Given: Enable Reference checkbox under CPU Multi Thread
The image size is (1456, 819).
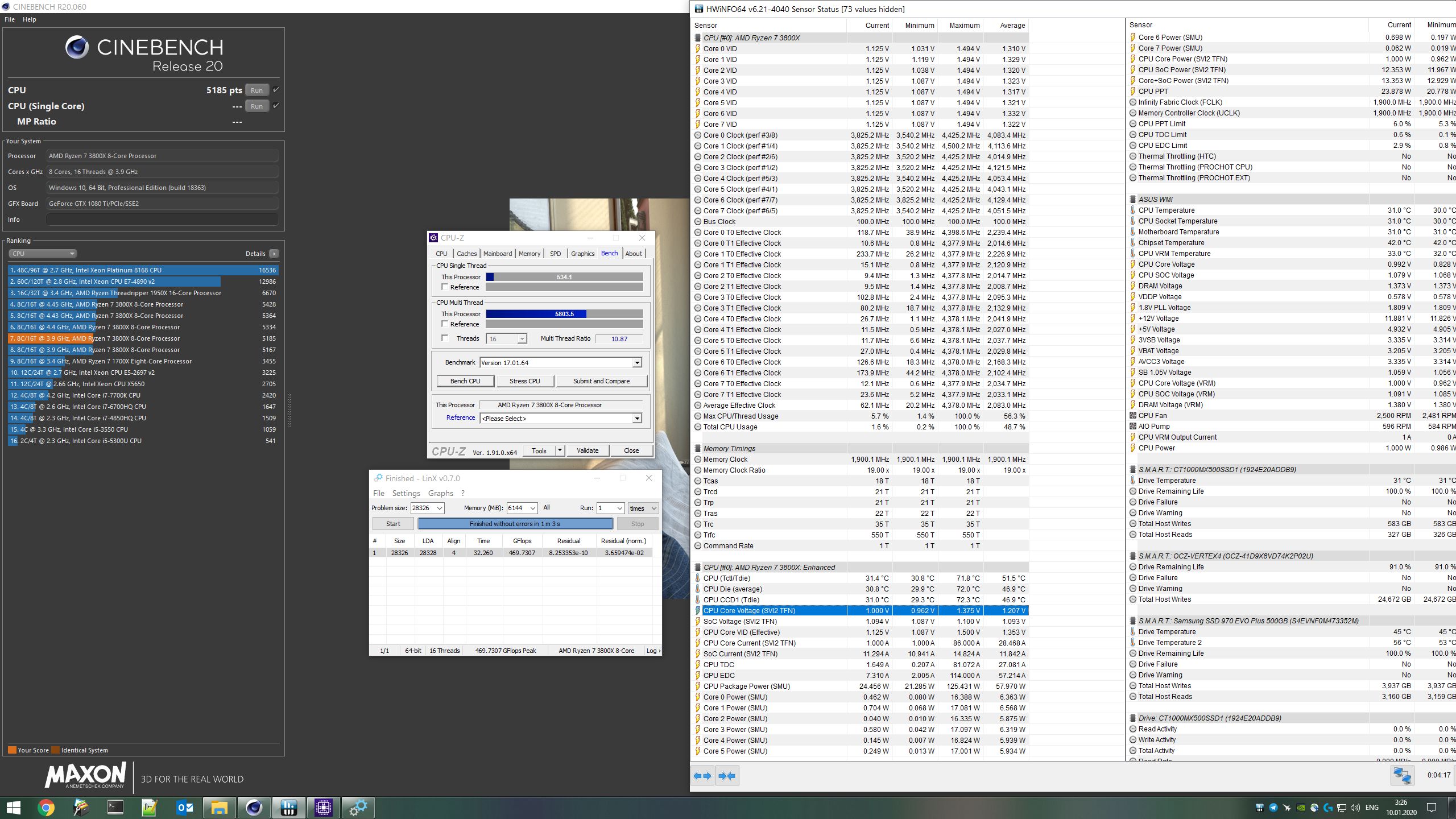Looking at the screenshot, I should coord(445,324).
